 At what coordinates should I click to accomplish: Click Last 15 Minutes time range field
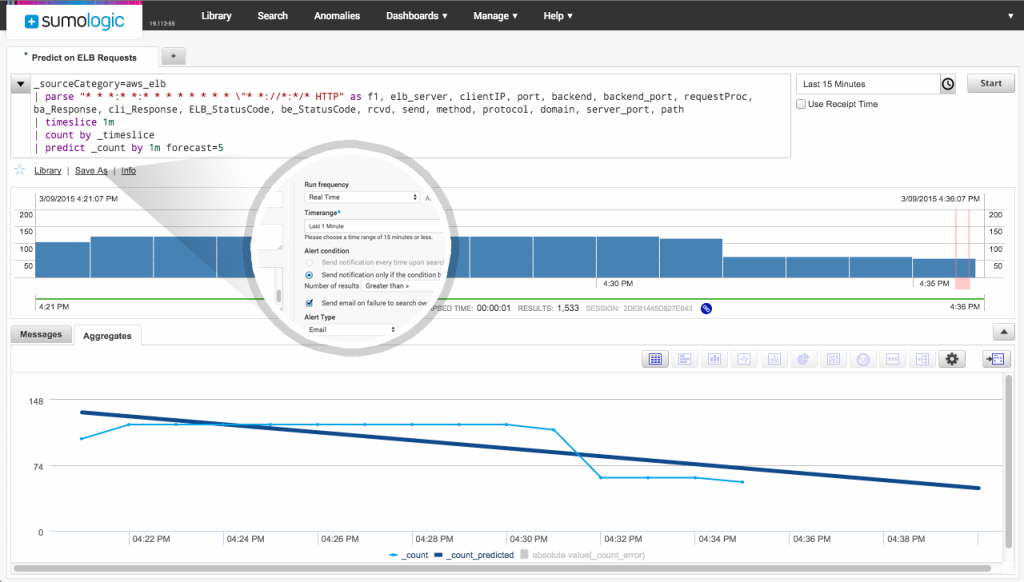[868, 84]
